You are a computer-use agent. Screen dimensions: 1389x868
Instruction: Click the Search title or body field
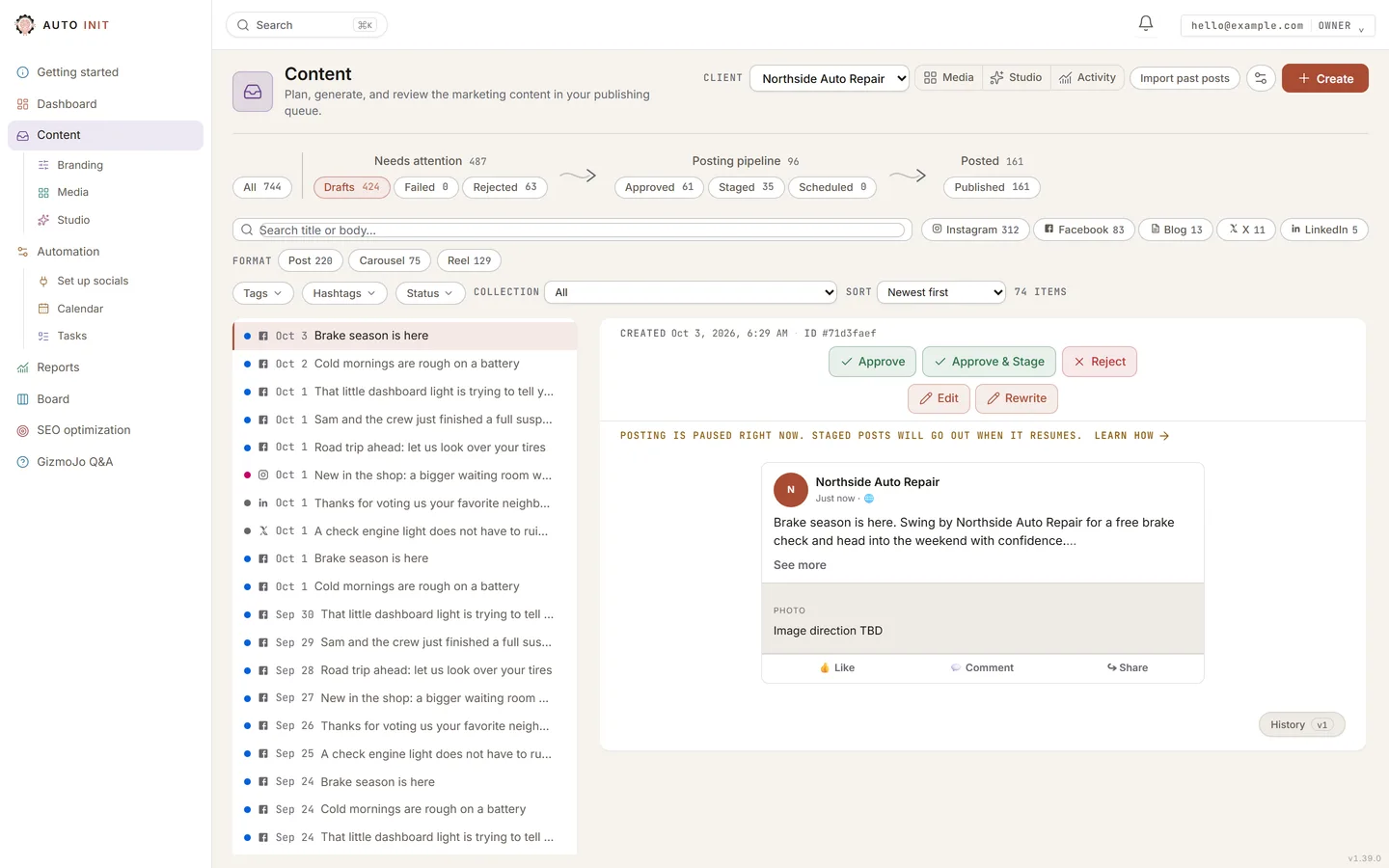coord(573,230)
